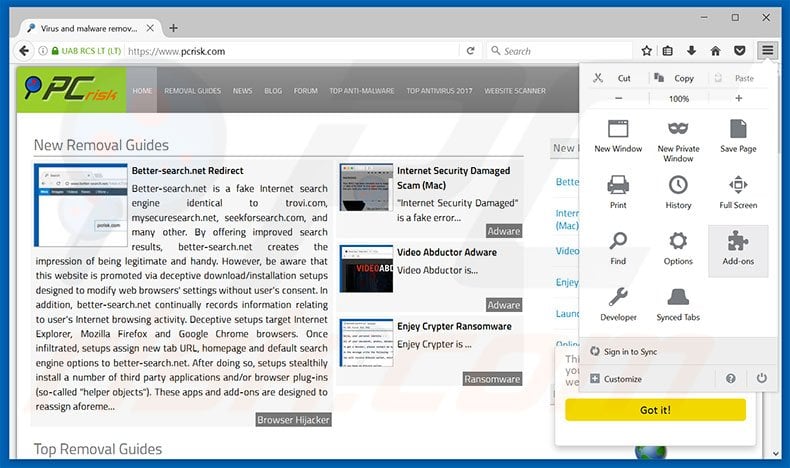Click the Got it! button

click(x=655, y=410)
